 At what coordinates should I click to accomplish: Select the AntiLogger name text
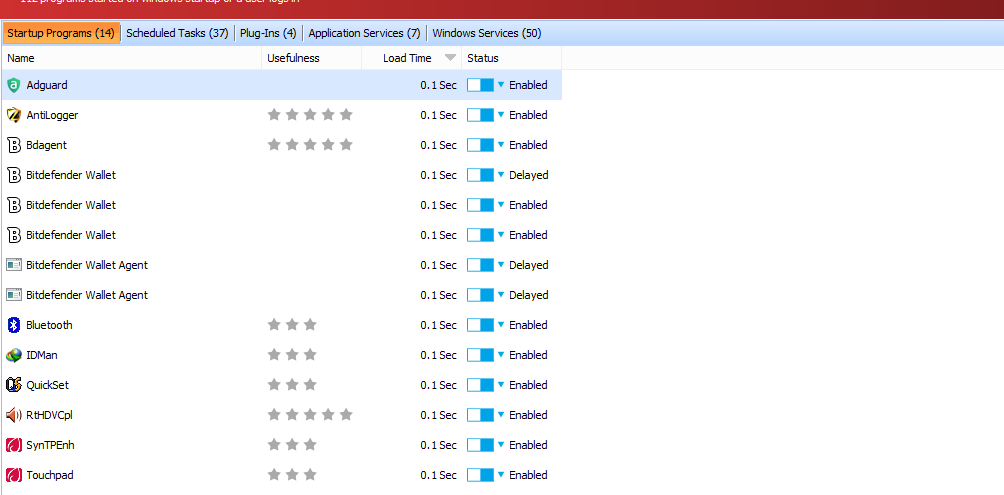(x=52, y=115)
